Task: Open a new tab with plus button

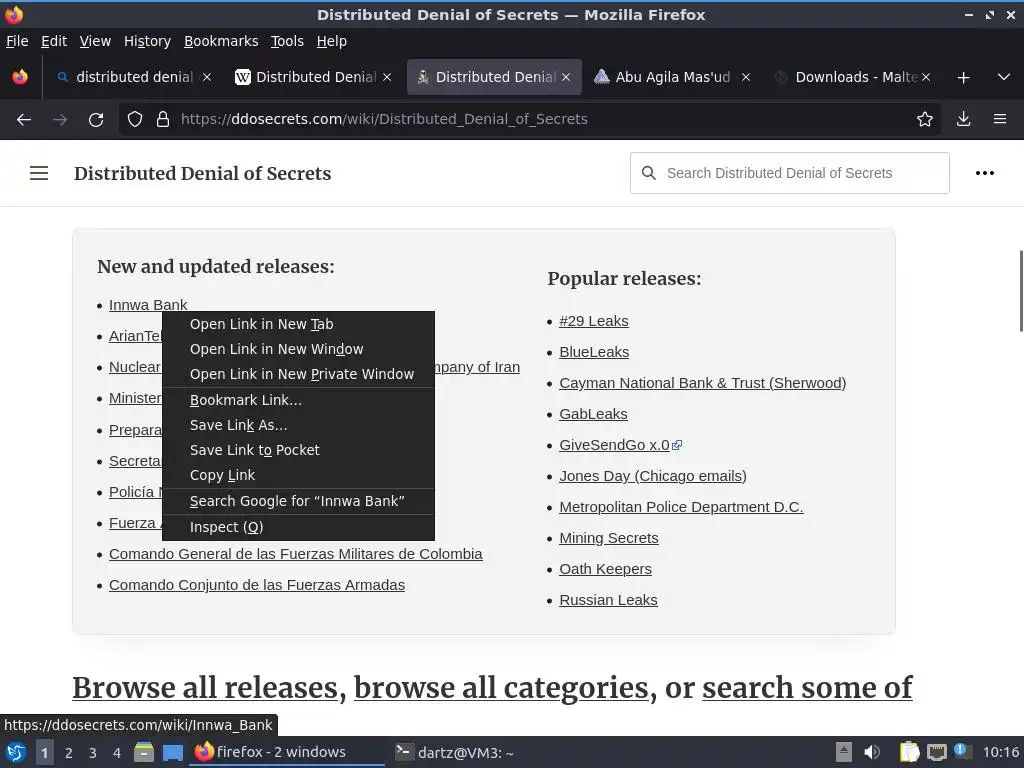Action: click(x=963, y=77)
